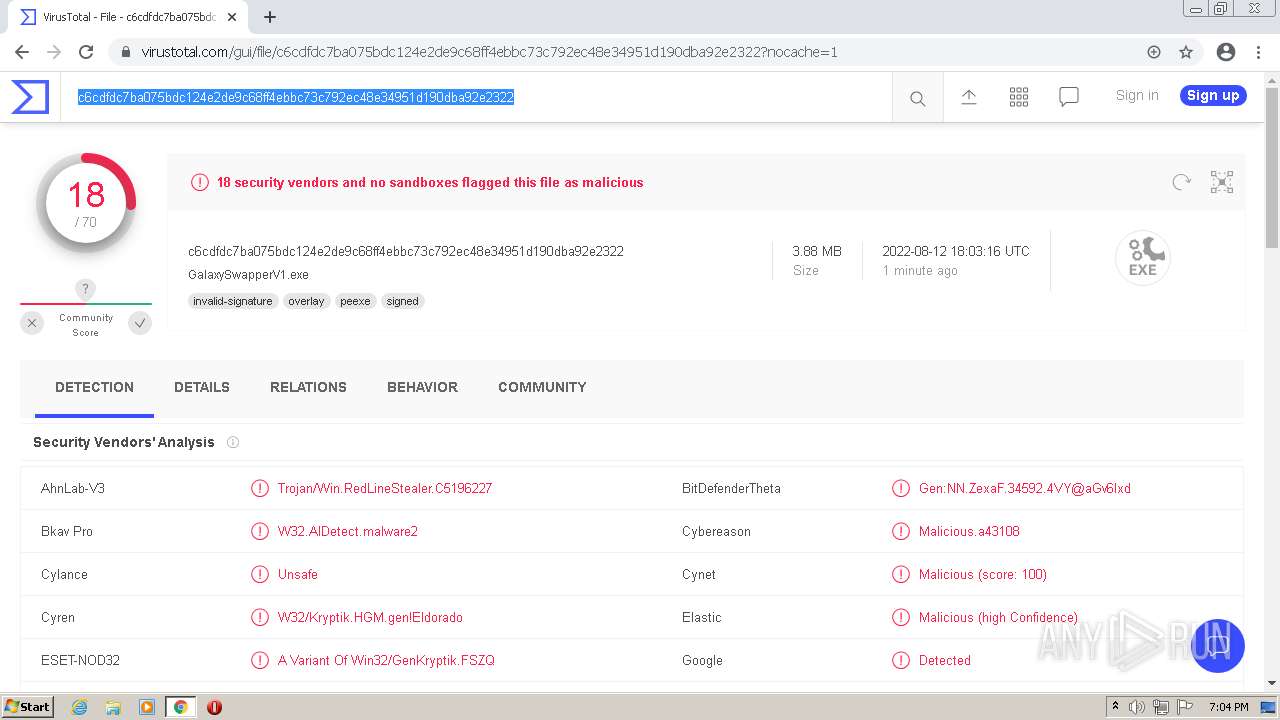
Task: Click the reanalyze refresh icon
Action: pos(1182,182)
